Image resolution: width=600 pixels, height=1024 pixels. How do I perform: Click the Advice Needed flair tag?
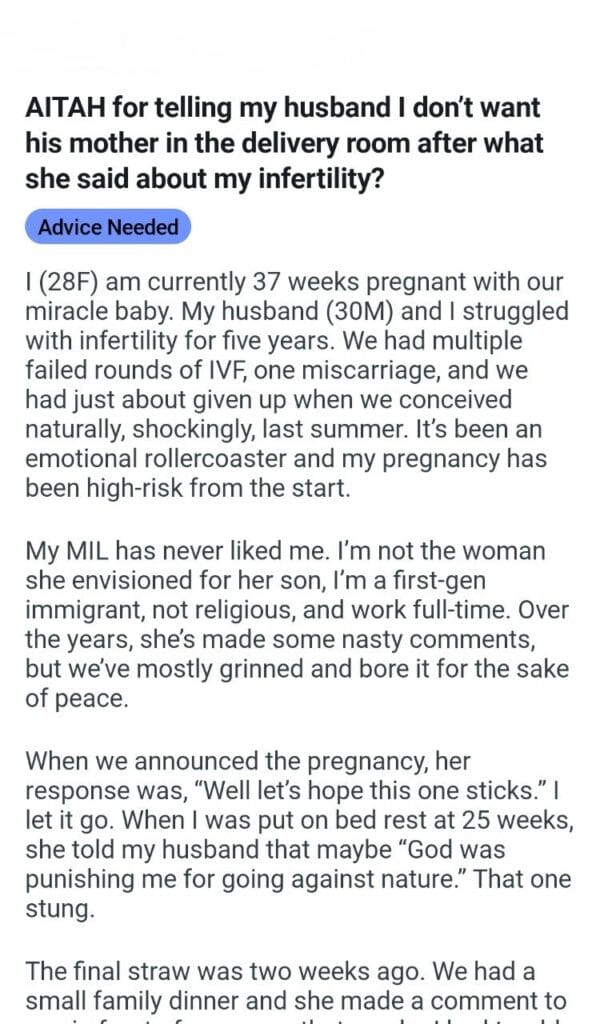(x=108, y=227)
